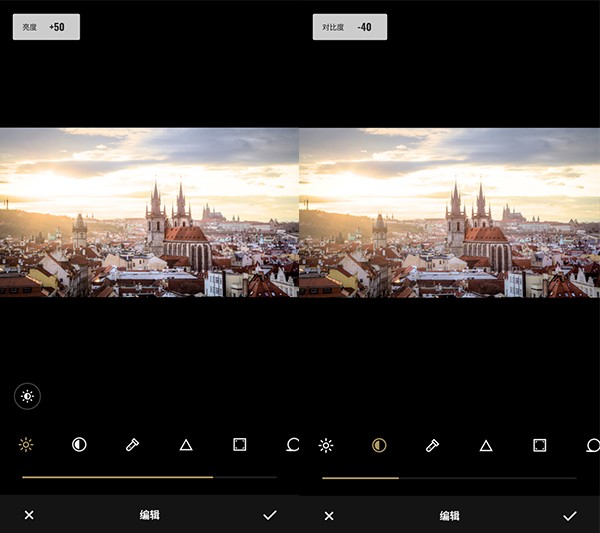Tap 编辑 title in left panel
The height and width of the screenshot is (533, 600).
point(150,515)
